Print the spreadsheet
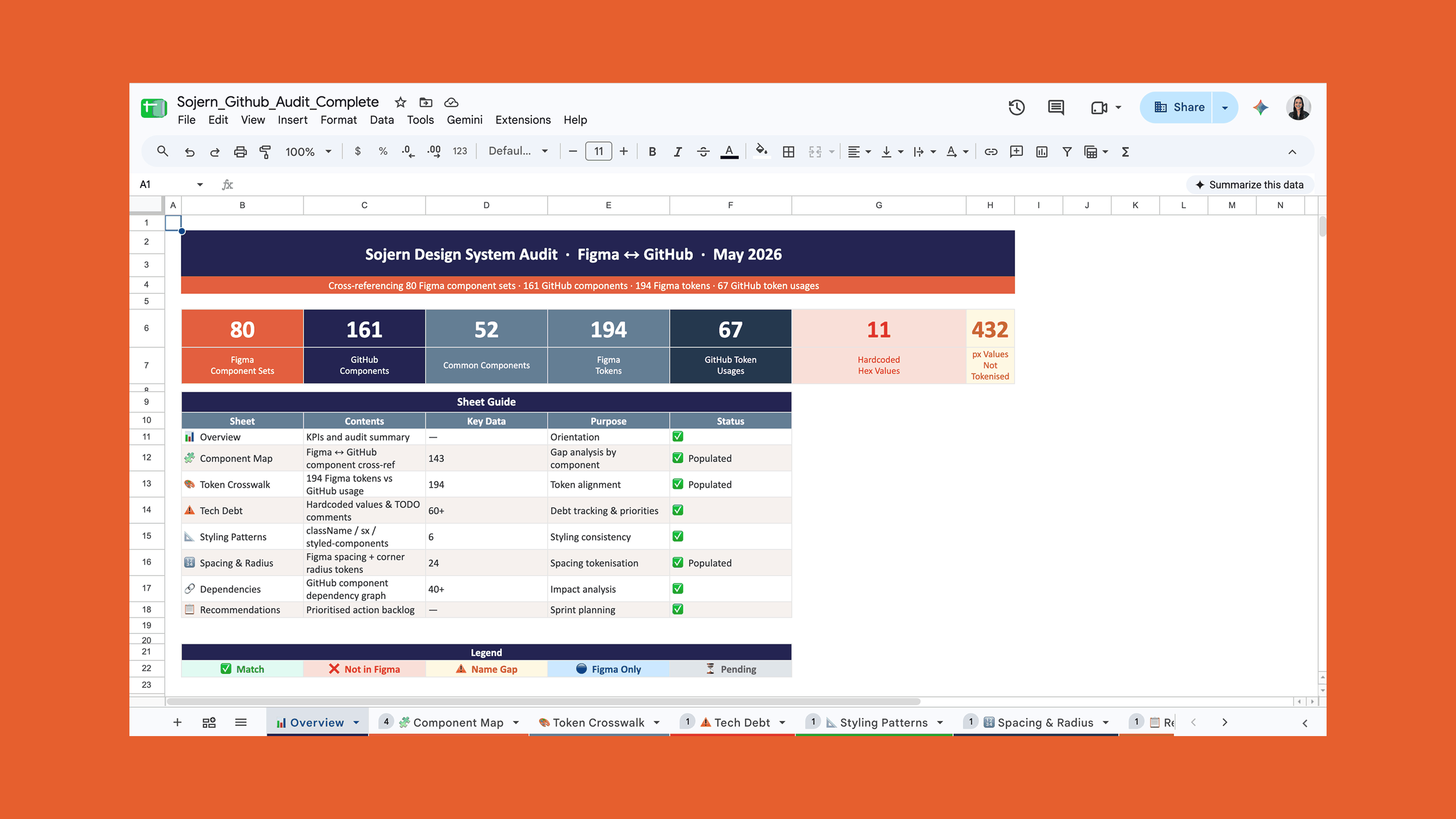1456x819 pixels. pyautogui.click(x=240, y=152)
